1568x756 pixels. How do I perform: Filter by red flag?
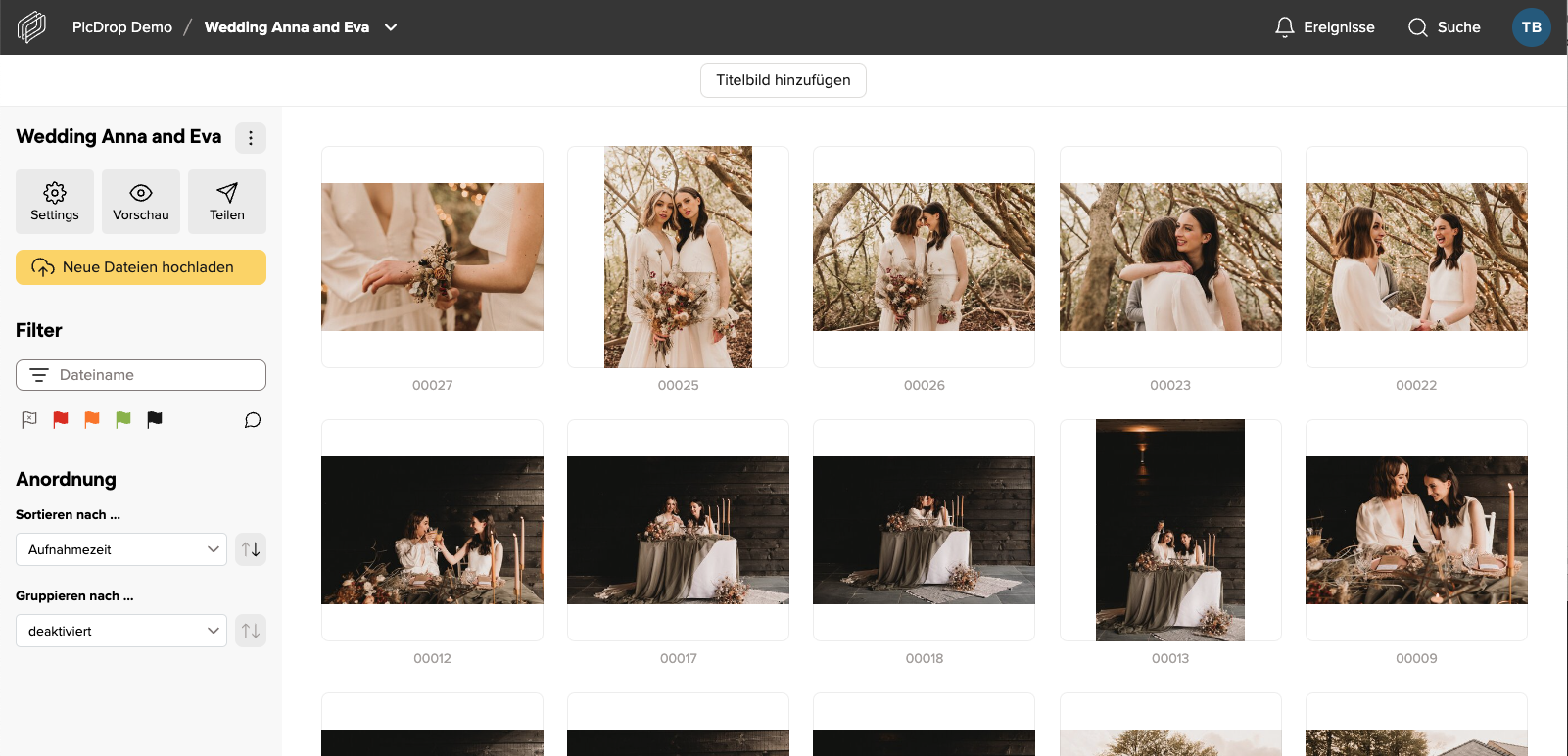click(x=61, y=419)
